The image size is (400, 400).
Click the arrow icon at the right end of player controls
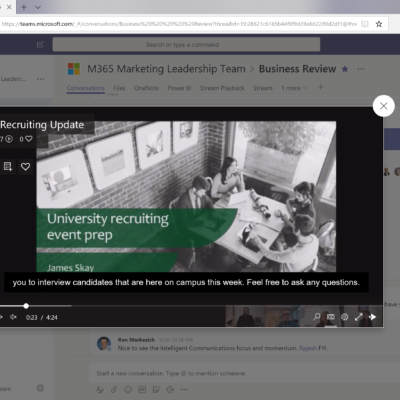(x=373, y=317)
